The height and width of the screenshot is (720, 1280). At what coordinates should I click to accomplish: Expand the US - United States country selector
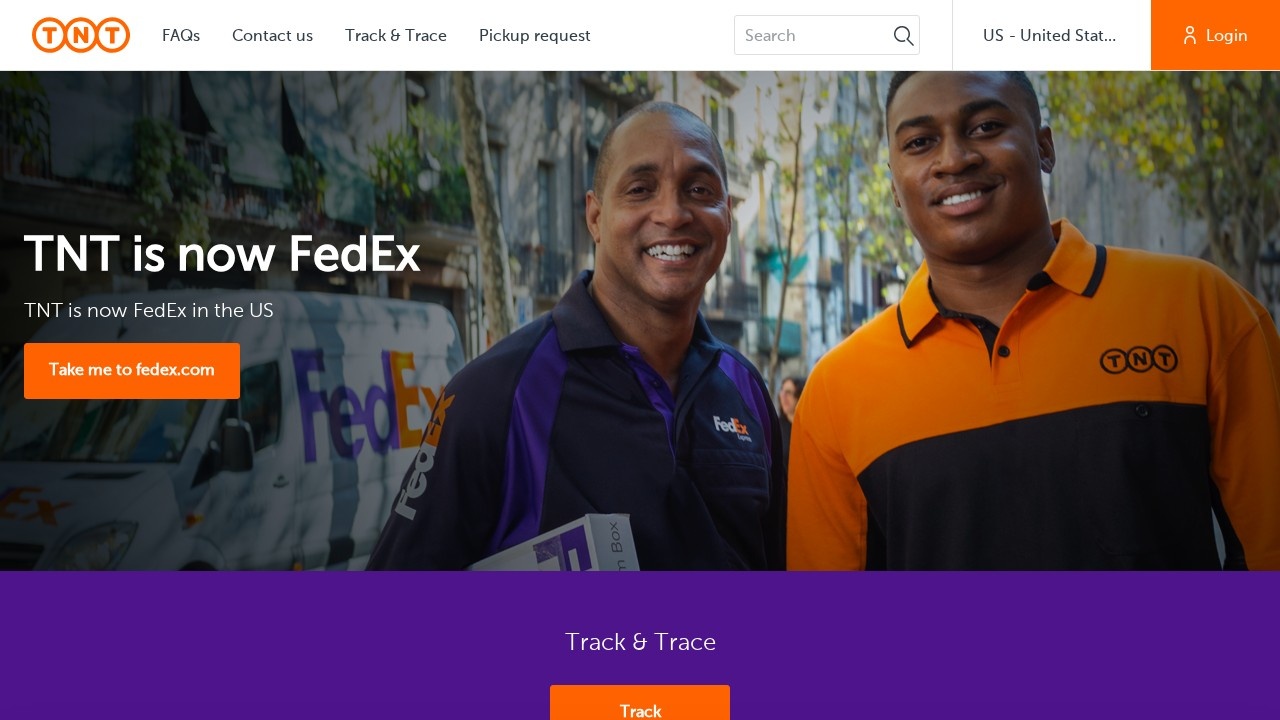[x=1051, y=35]
